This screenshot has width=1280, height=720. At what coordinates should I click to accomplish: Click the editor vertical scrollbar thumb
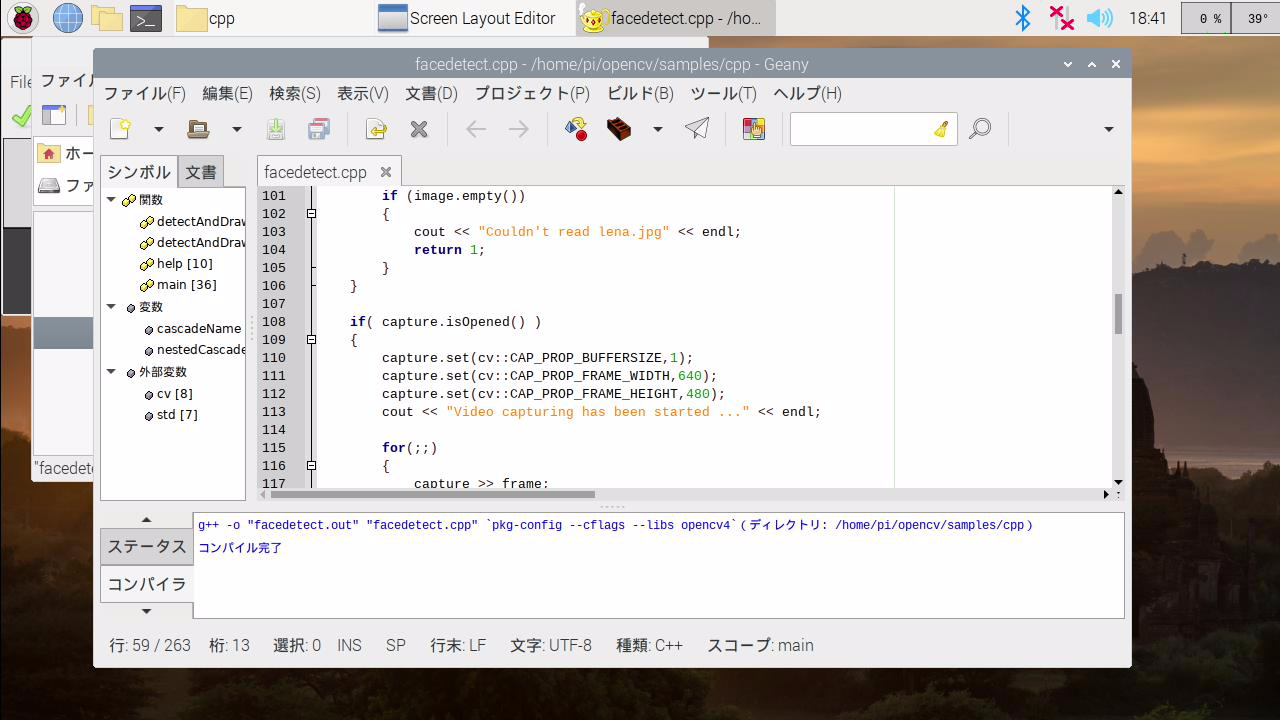1118,314
